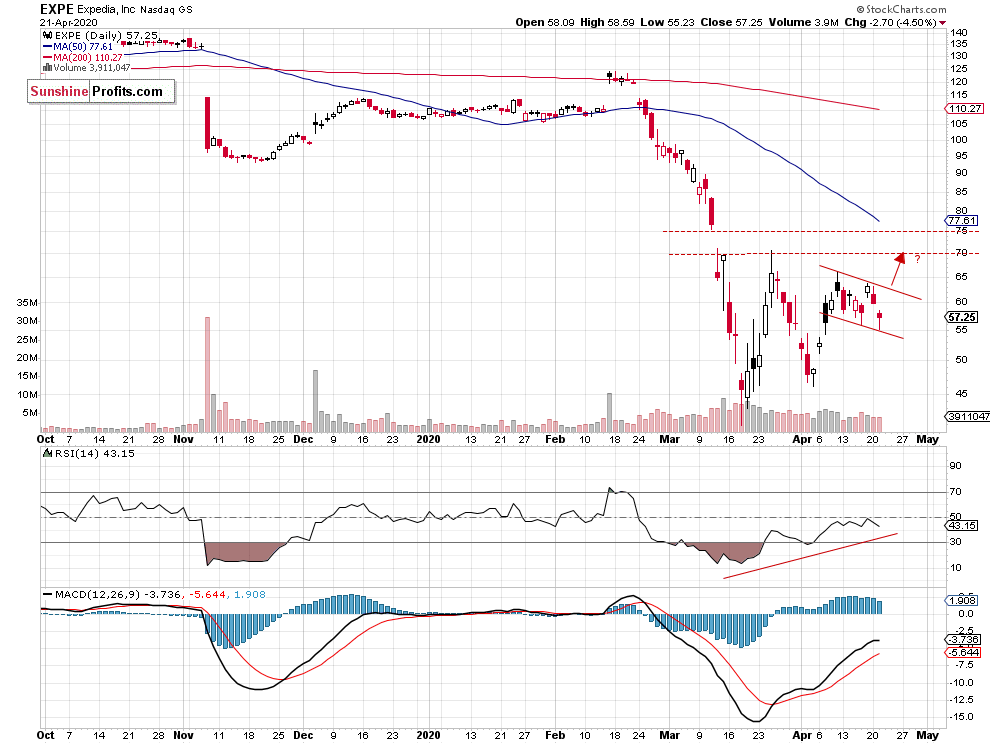Click the Volume 3.9M value in the header
Screen dimensions: 990x744
(x=804, y=22)
